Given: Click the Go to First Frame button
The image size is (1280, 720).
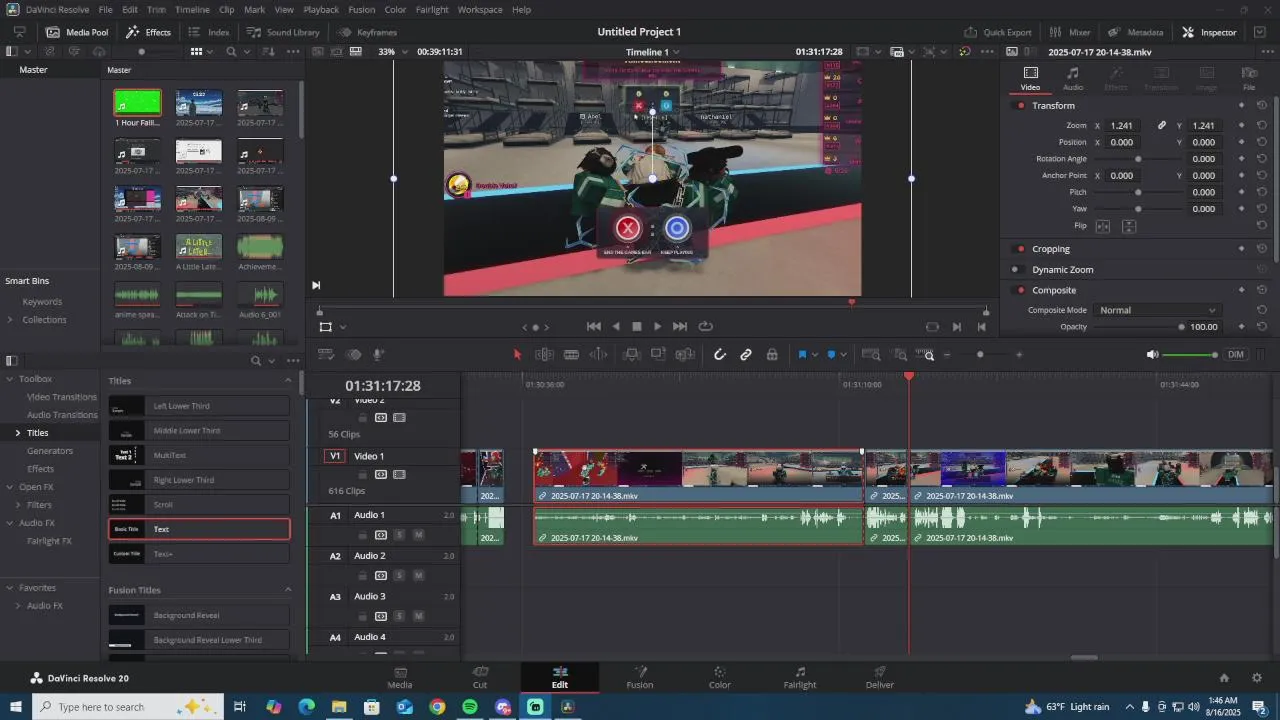Looking at the screenshot, I should [x=593, y=326].
